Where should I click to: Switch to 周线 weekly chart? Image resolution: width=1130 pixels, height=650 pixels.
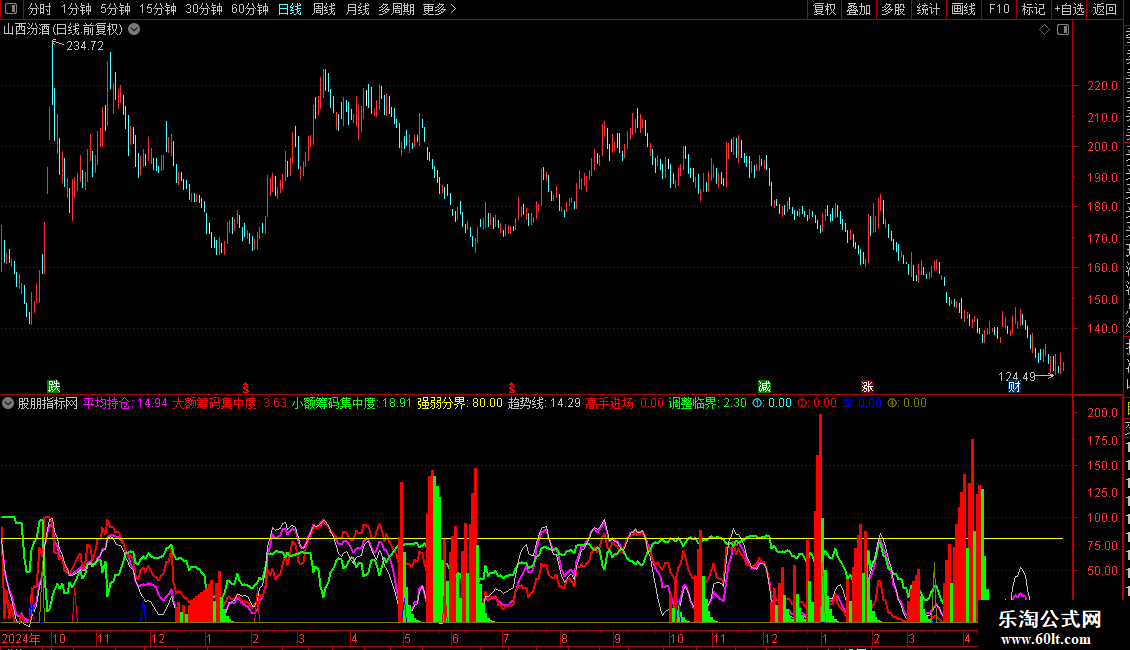pos(324,9)
